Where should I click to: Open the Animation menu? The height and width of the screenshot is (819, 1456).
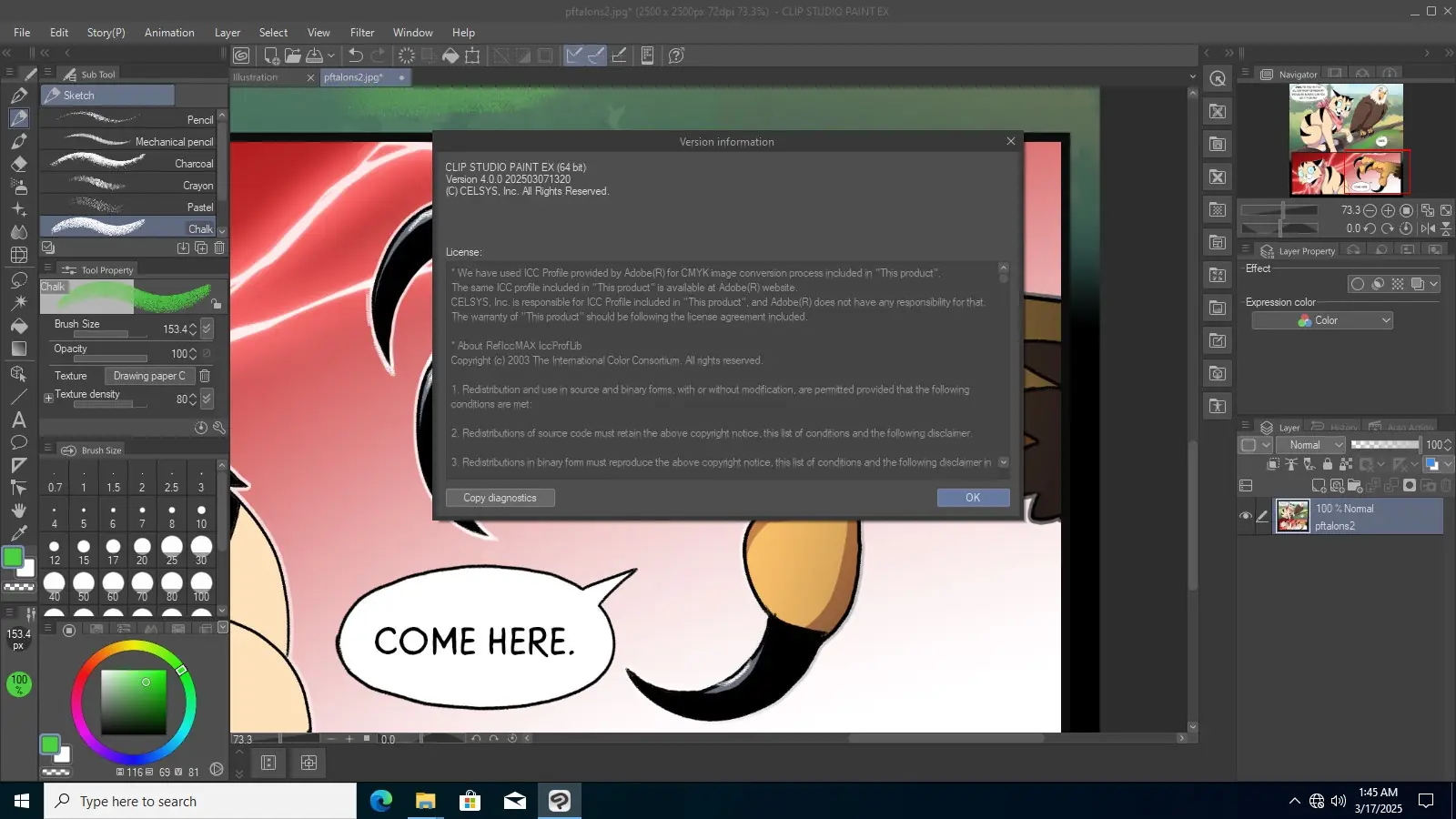click(169, 33)
